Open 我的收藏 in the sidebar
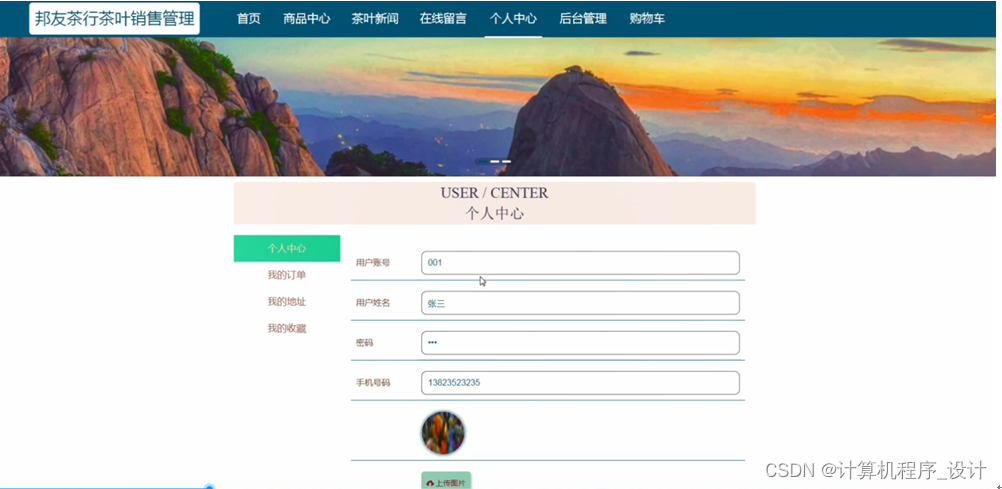This screenshot has height=489, width=1002. [287, 329]
